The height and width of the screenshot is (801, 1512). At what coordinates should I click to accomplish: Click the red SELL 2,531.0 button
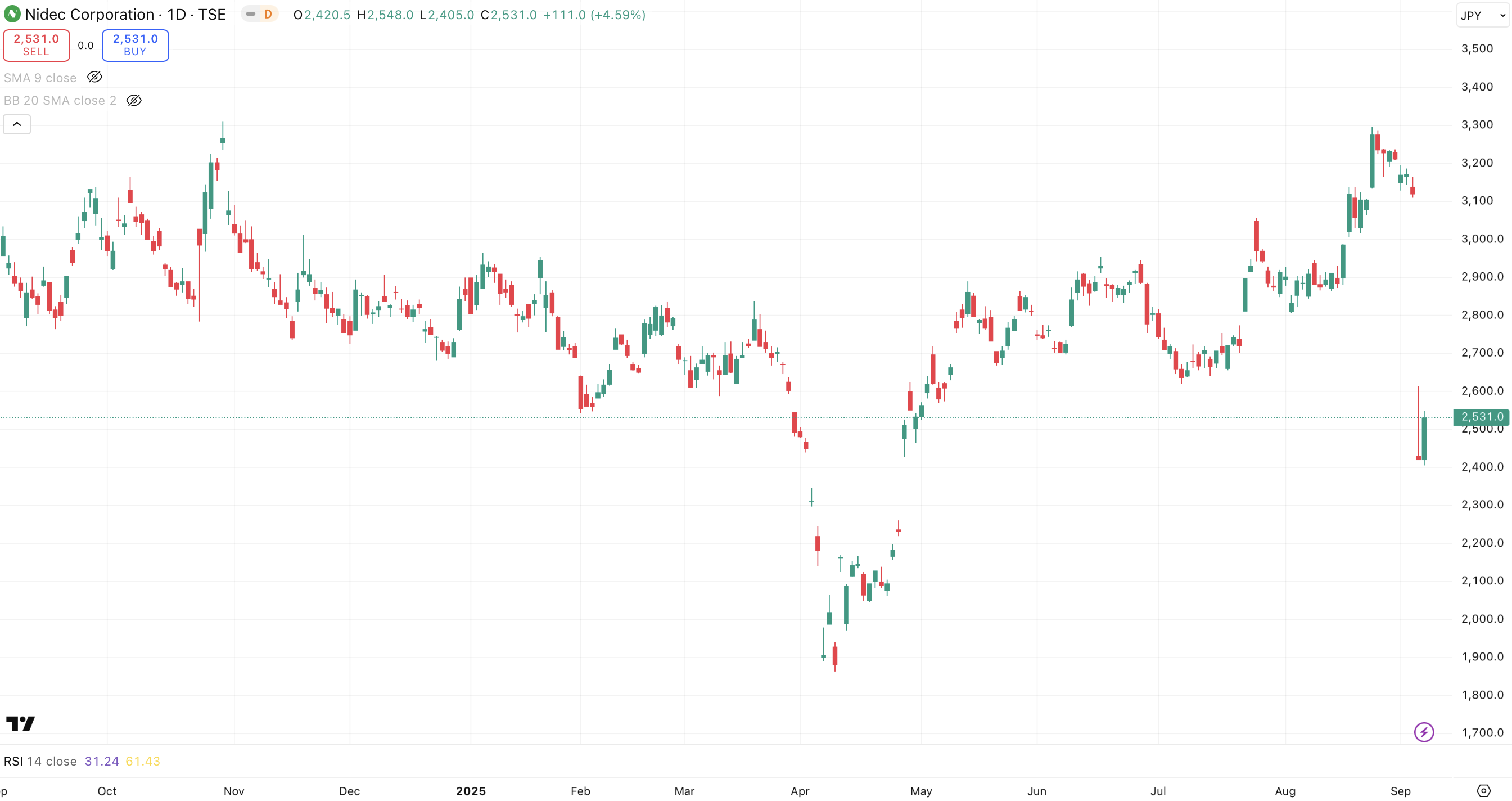click(x=37, y=45)
